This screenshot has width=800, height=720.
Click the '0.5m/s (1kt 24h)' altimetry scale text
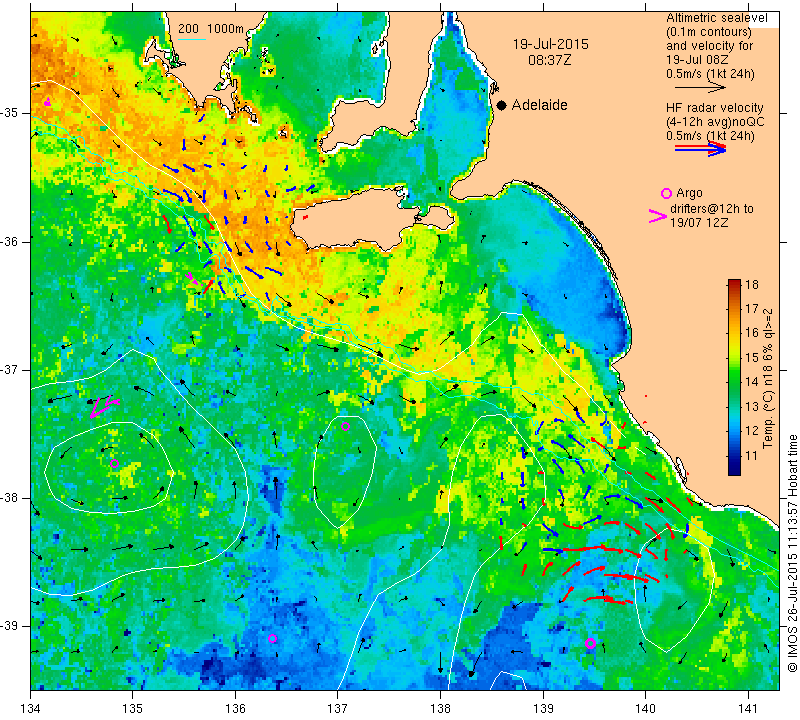pos(710,74)
